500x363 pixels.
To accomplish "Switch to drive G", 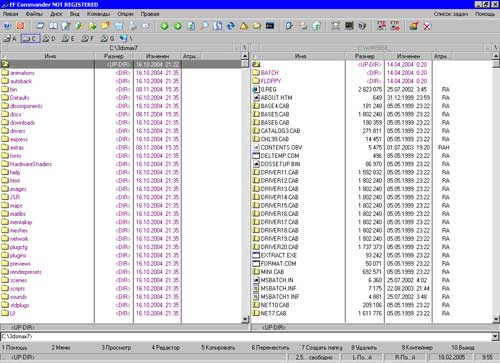I will tap(108, 39).
